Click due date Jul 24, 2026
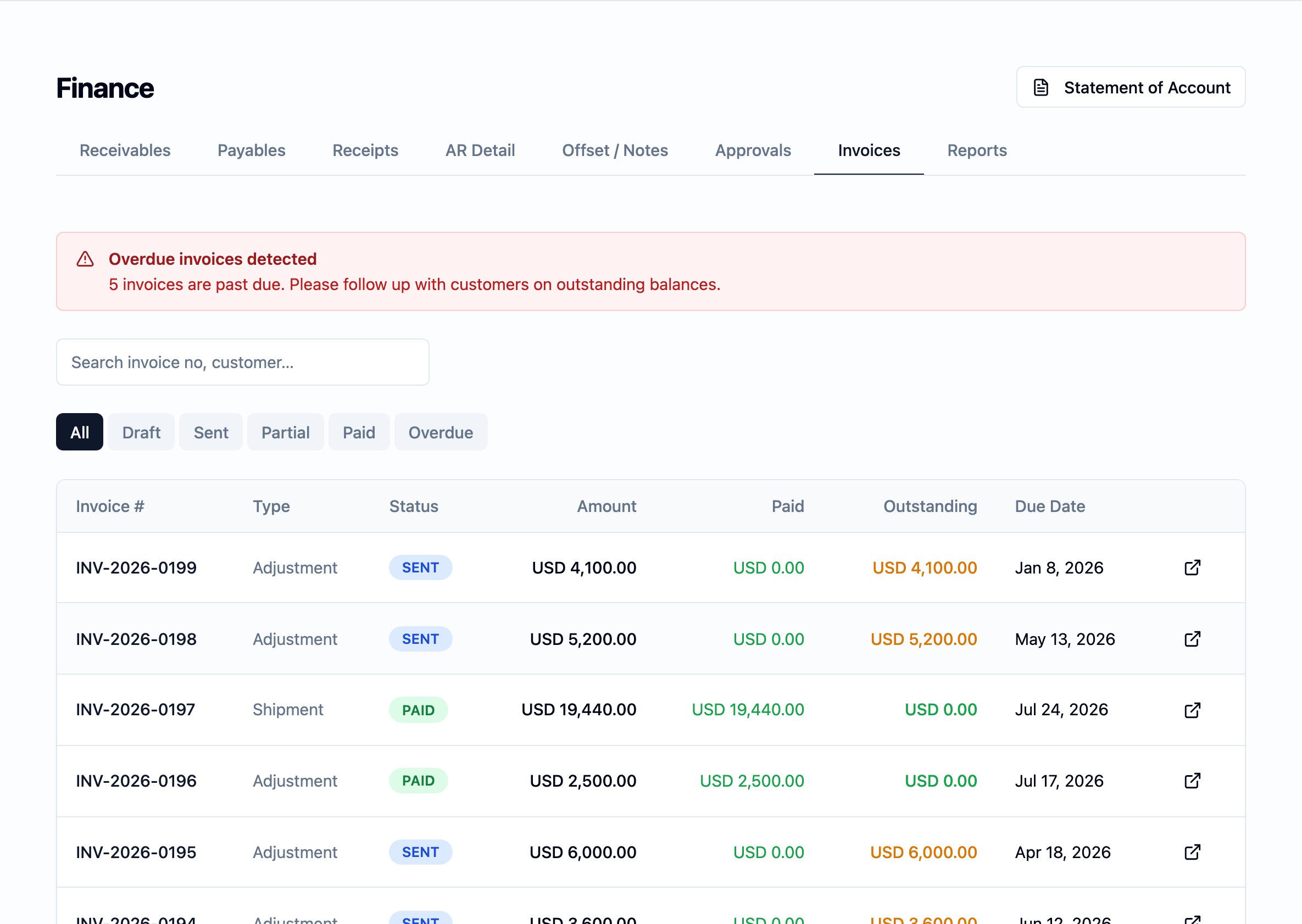The width and height of the screenshot is (1302, 924). [1061, 710]
